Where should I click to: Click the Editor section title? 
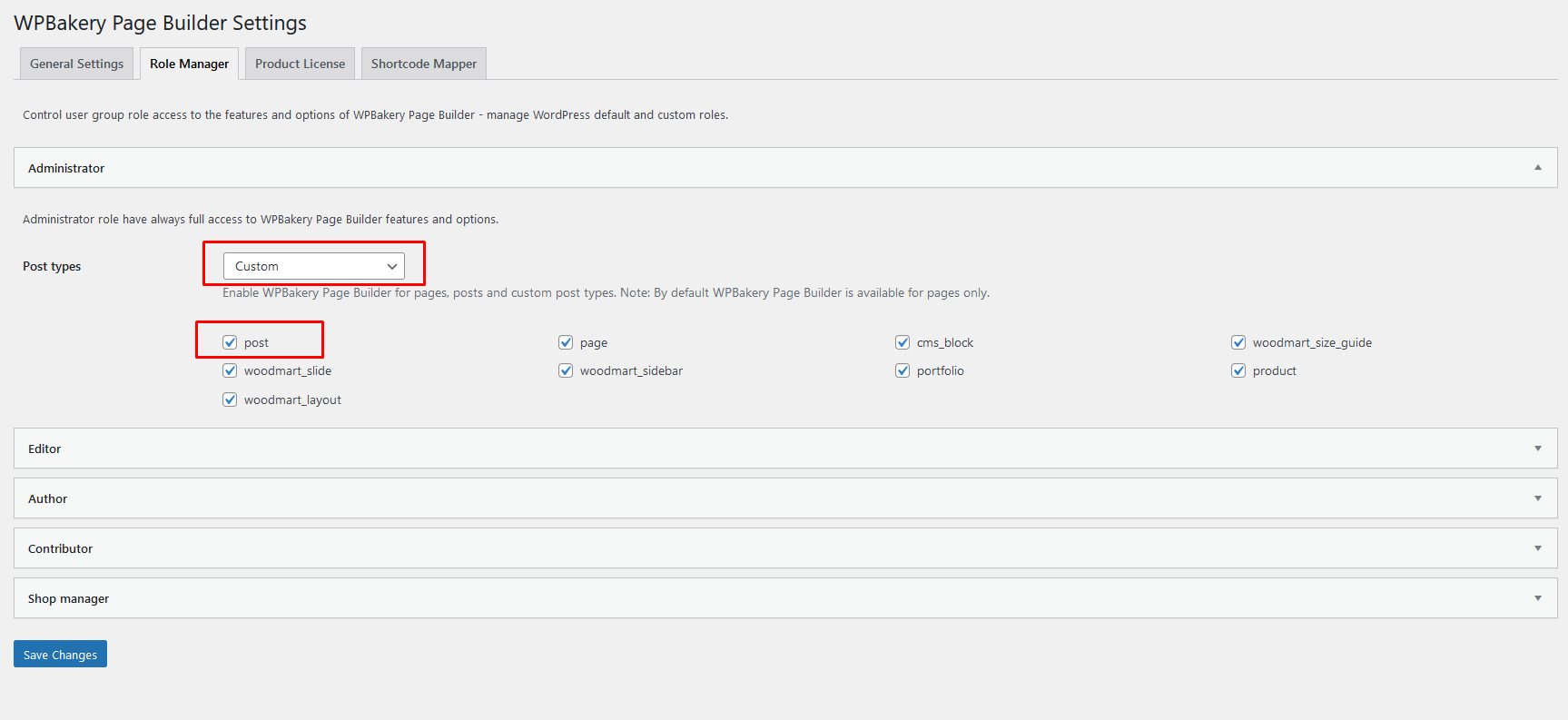pos(44,449)
